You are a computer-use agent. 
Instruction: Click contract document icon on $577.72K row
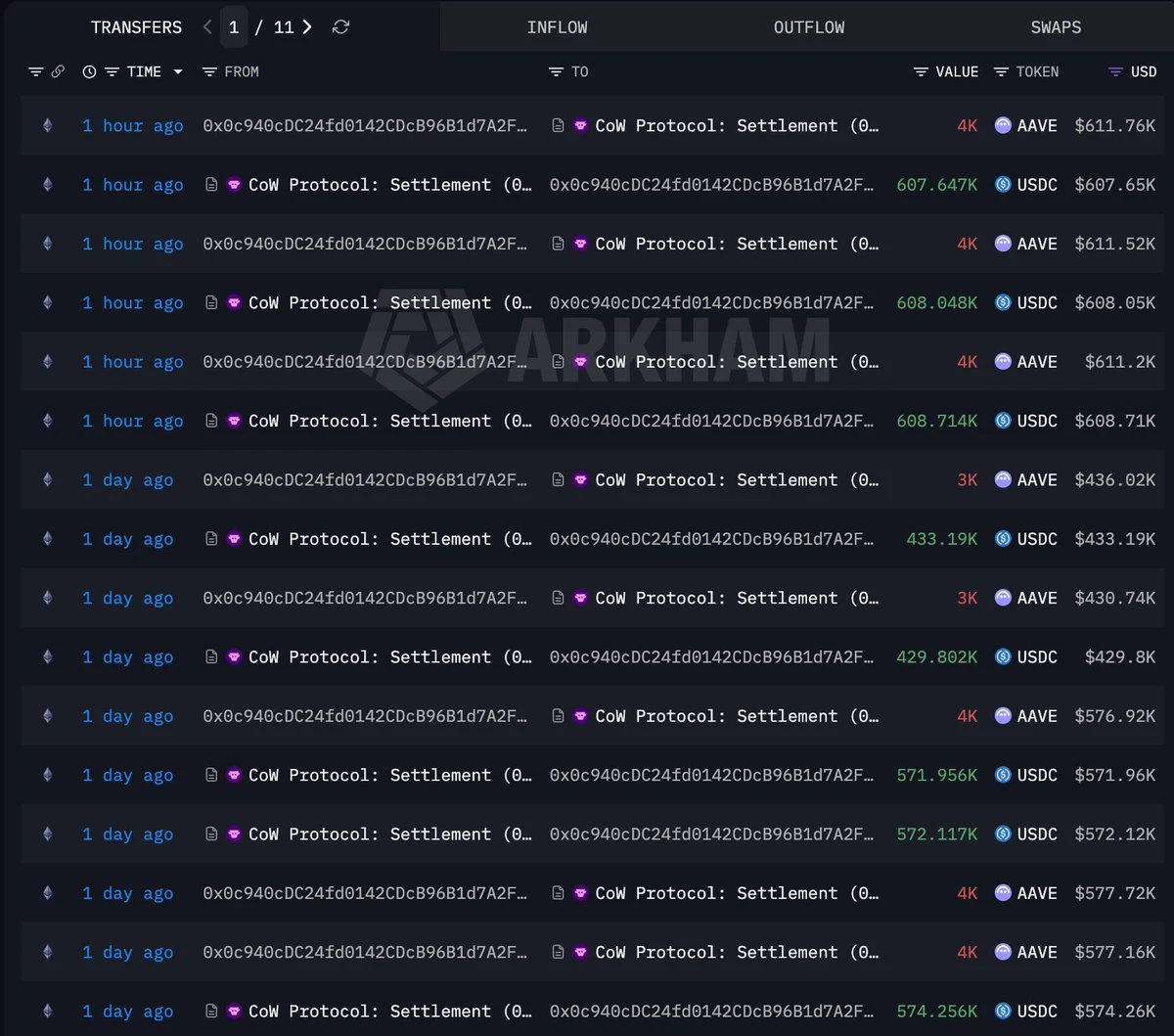coord(558,892)
